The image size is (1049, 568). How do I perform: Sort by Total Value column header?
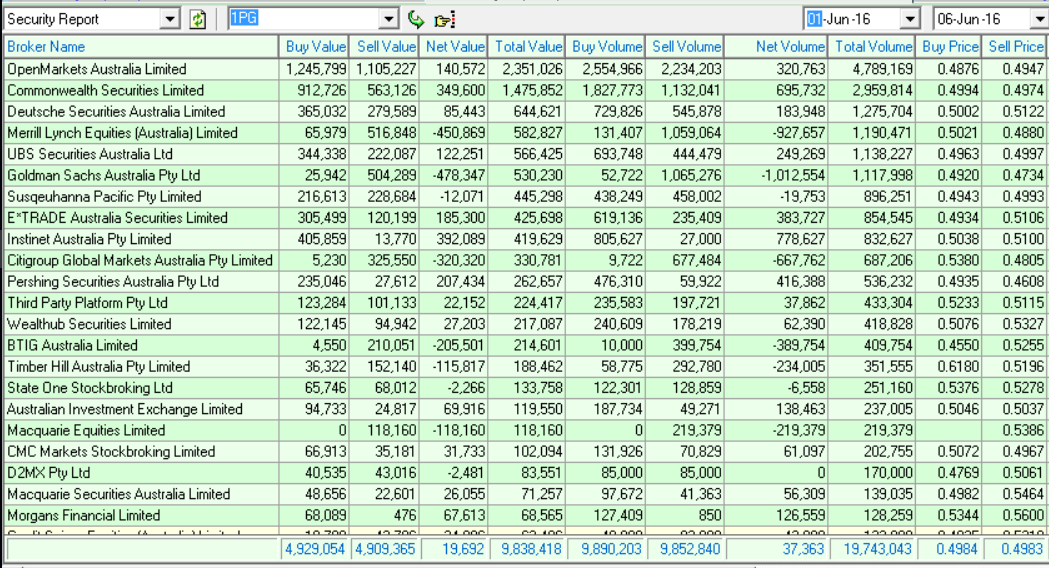pos(526,47)
